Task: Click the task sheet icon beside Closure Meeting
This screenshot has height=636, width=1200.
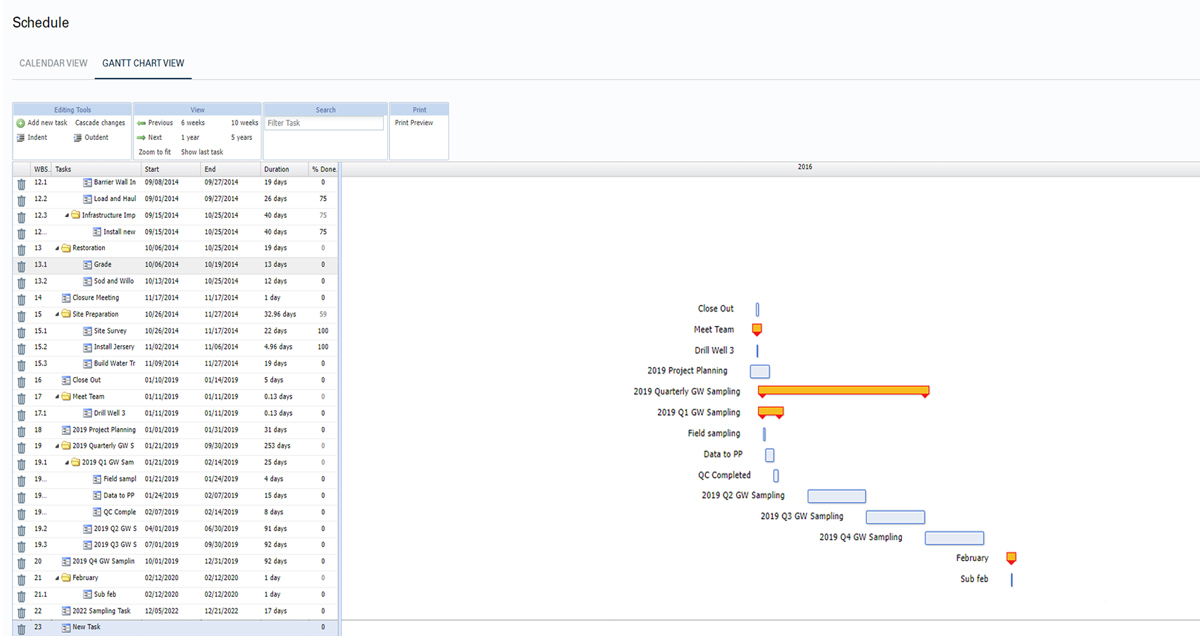Action: (x=67, y=297)
